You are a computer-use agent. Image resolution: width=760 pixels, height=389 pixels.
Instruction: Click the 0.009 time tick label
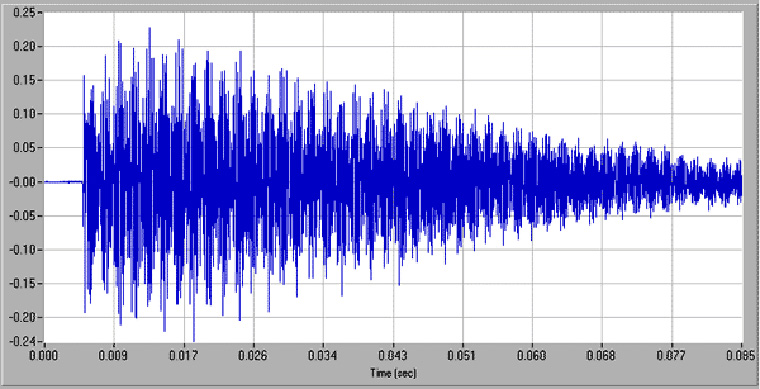[114, 356]
